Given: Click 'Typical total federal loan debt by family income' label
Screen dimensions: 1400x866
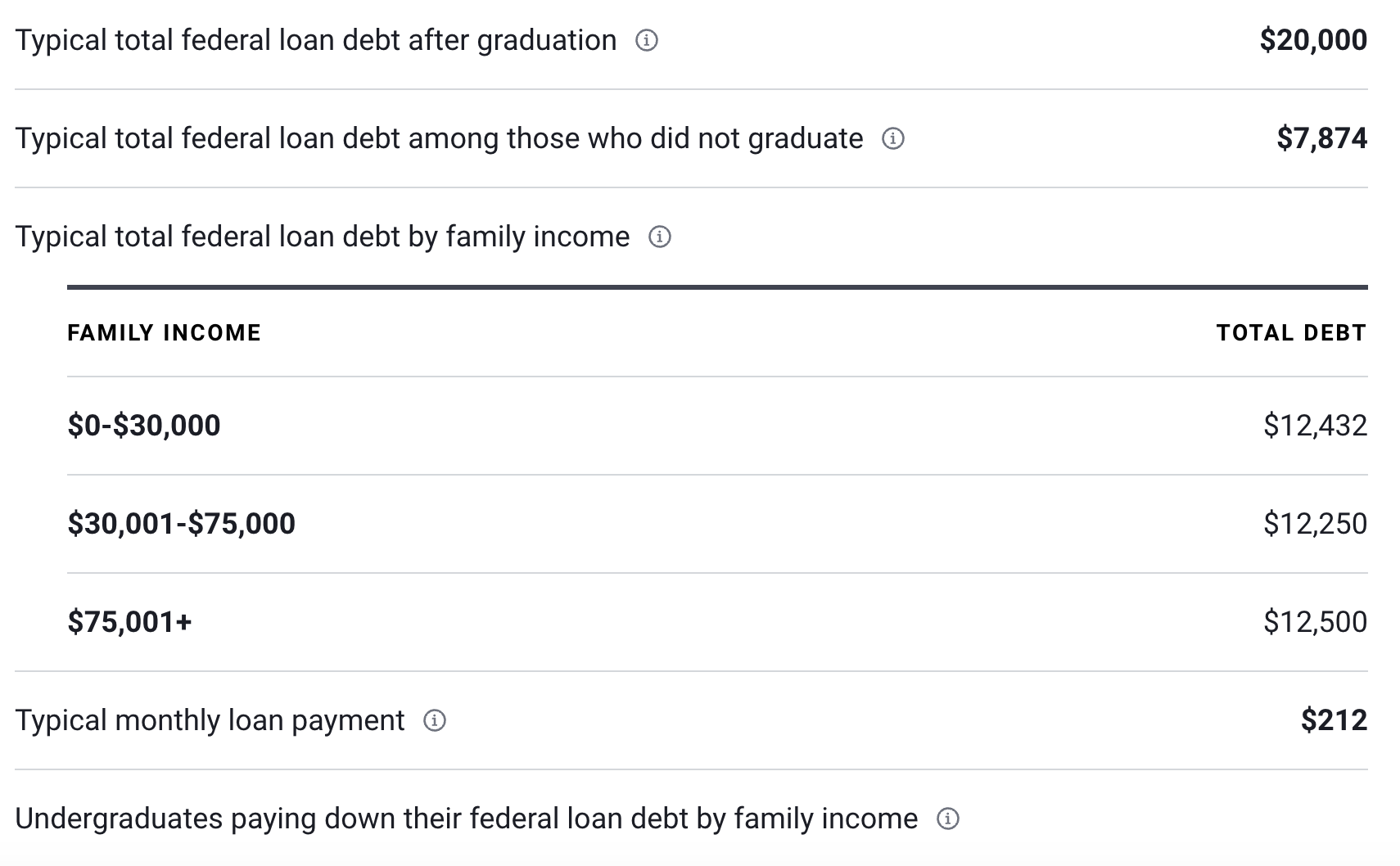Looking at the screenshot, I should coord(323,237).
